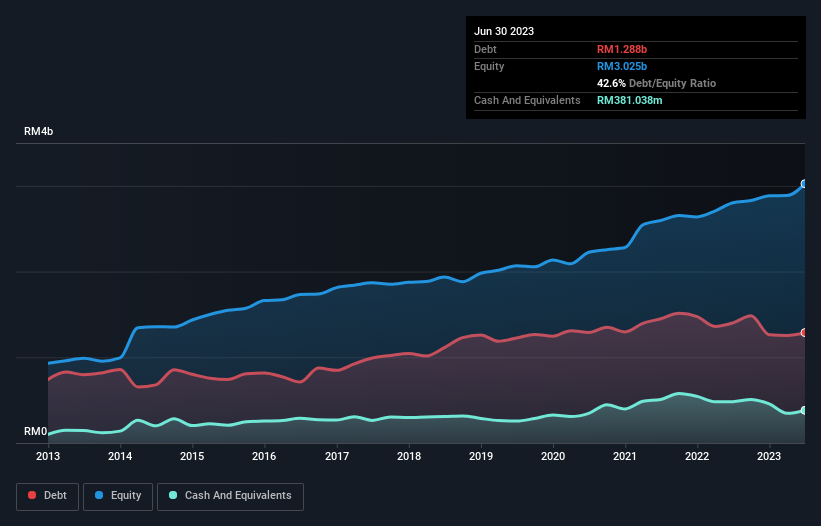Click the RM4b y-axis label
Image resolution: width=821 pixels, height=526 pixels.
[38, 131]
